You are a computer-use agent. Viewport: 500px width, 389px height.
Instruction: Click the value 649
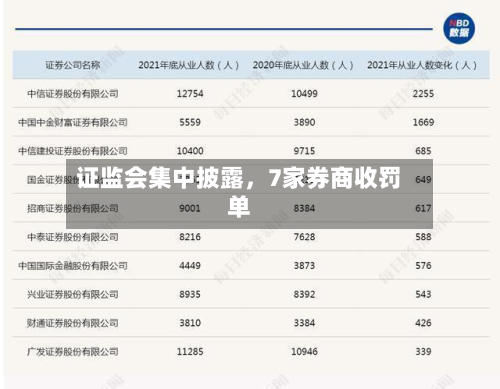click(x=423, y=180)
